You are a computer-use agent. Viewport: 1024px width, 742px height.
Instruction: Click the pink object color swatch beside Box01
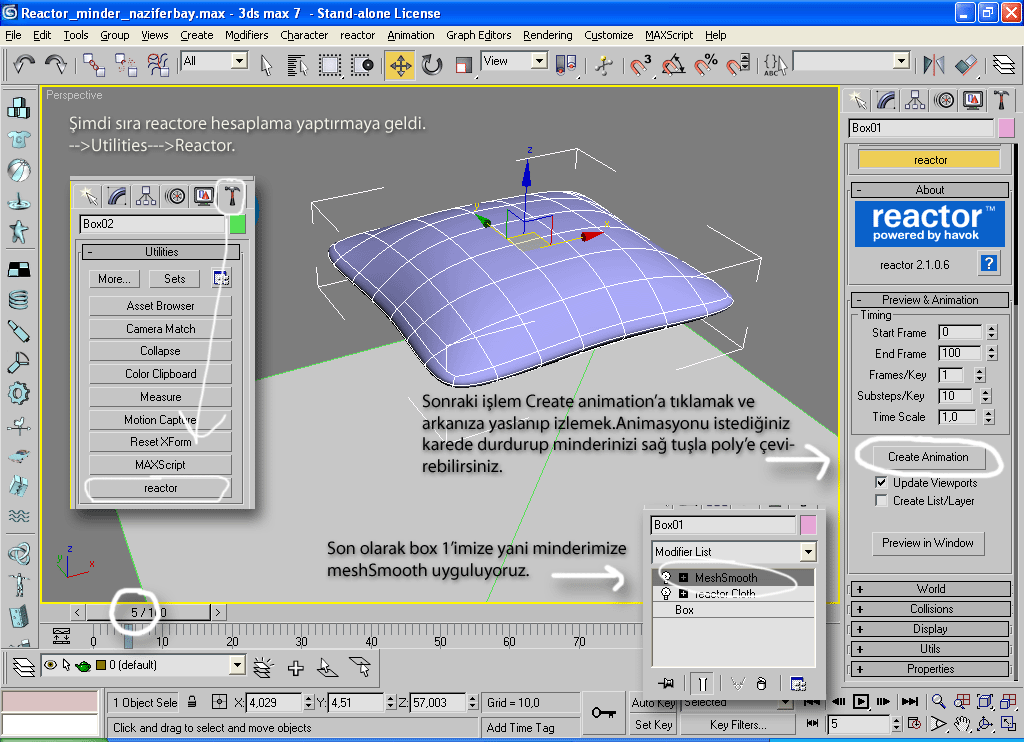coord(1006,128)
